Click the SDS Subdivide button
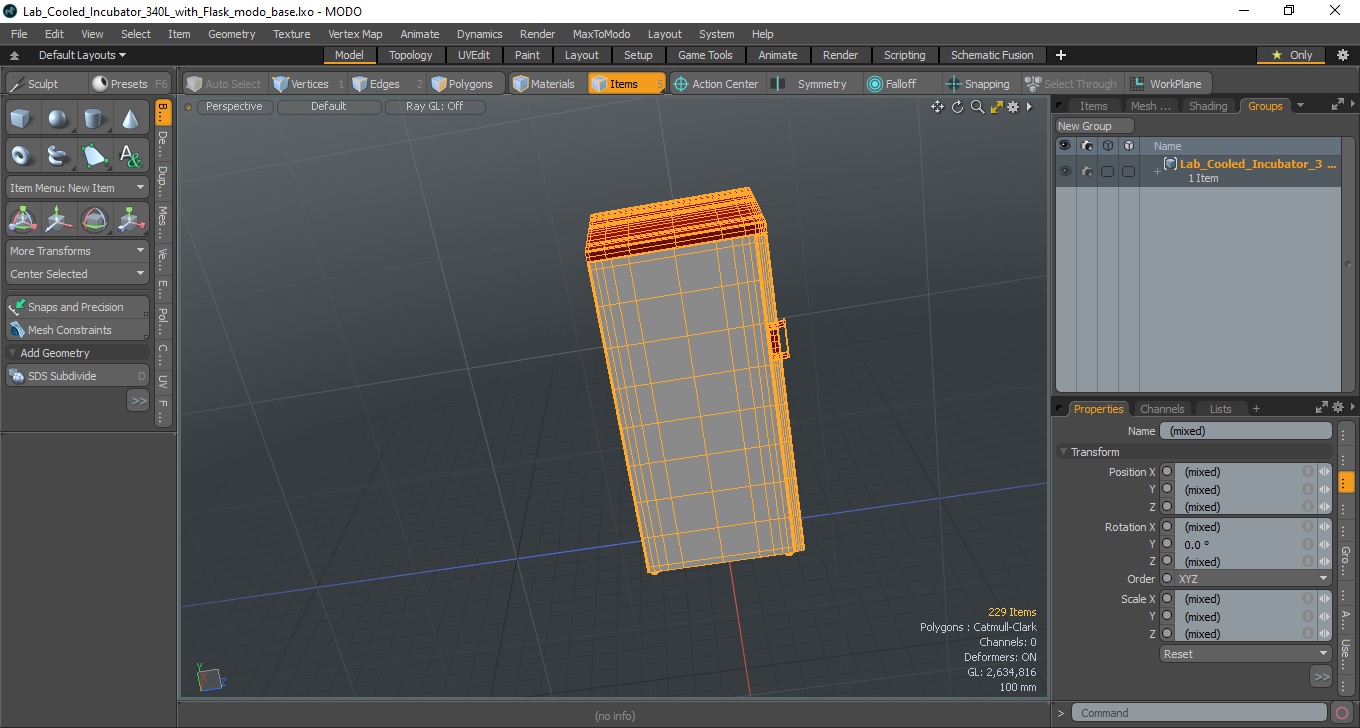The height and width of the screenshot is (728, 1360). pyautogui.click(x=77, y=376)
